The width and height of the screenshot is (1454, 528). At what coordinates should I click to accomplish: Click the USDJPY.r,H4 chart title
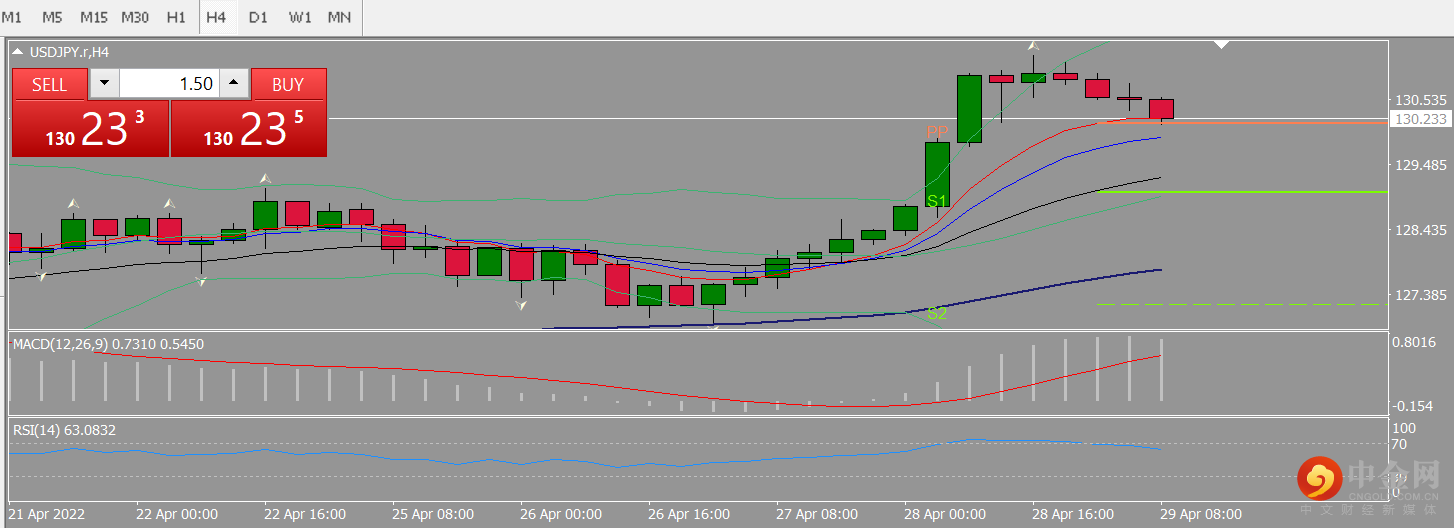point(70,51)
